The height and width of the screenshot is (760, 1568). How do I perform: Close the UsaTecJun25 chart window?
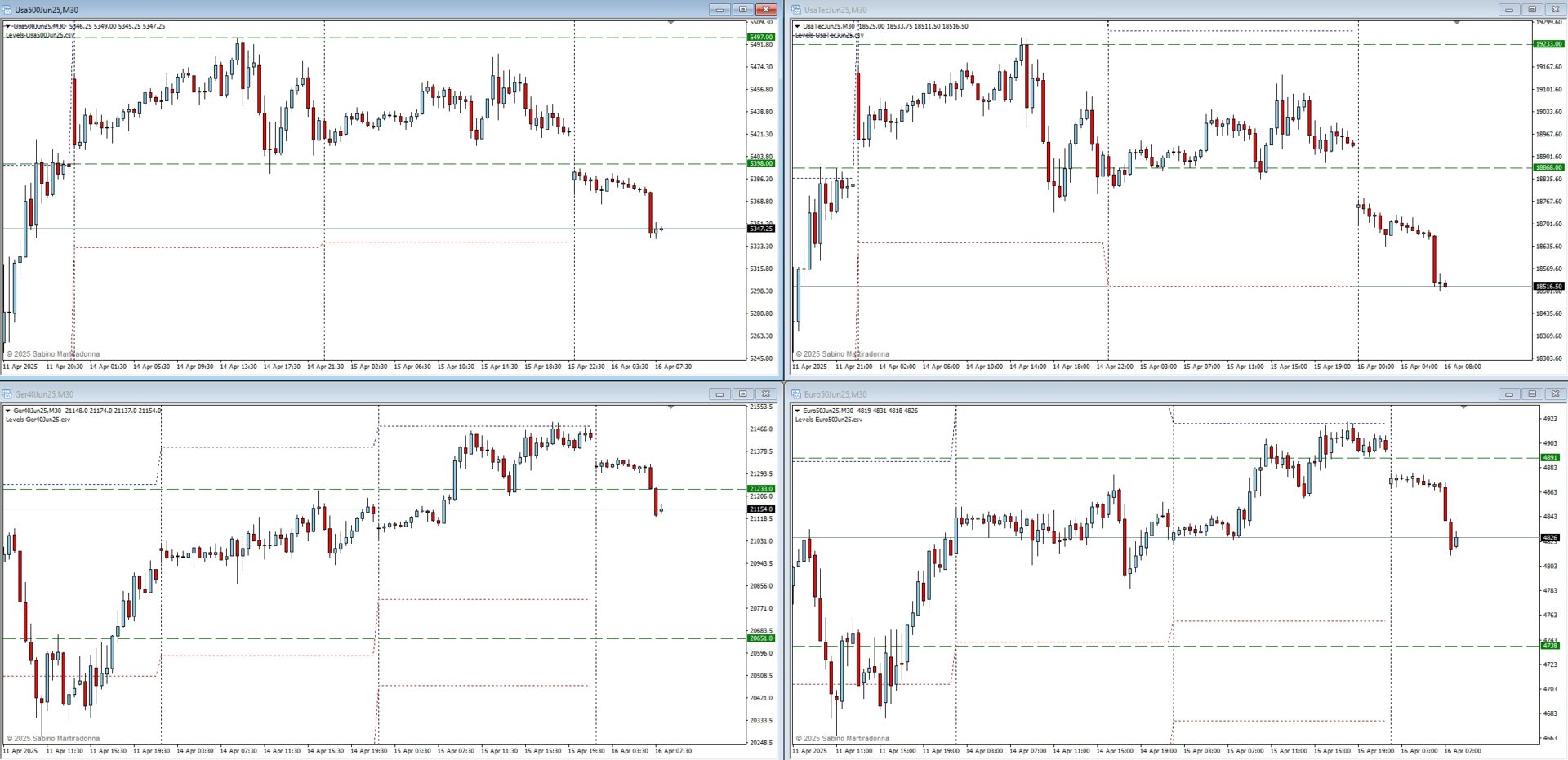click(1555, 10)
